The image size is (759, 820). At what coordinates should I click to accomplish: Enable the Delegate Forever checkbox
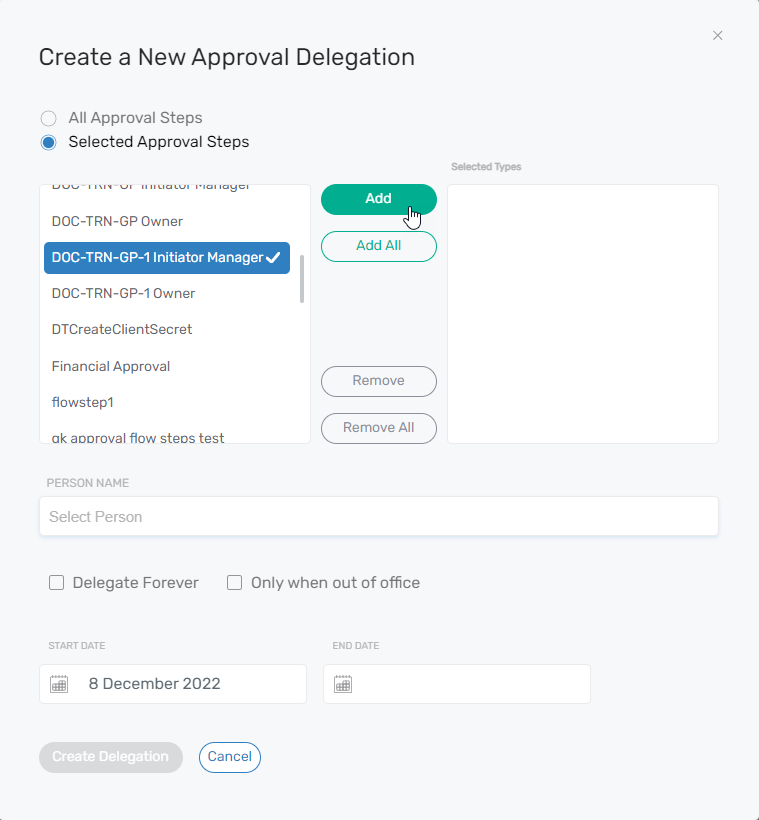click(56, 582)
